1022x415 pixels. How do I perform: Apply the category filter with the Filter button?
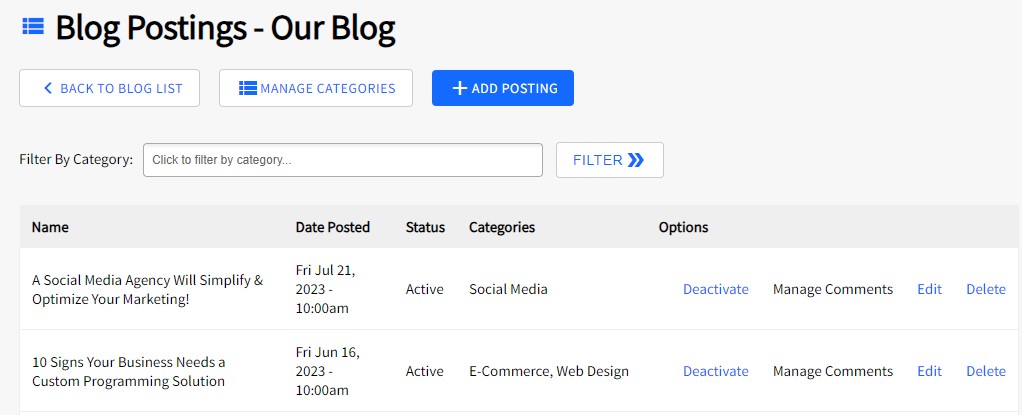point(609,160)
